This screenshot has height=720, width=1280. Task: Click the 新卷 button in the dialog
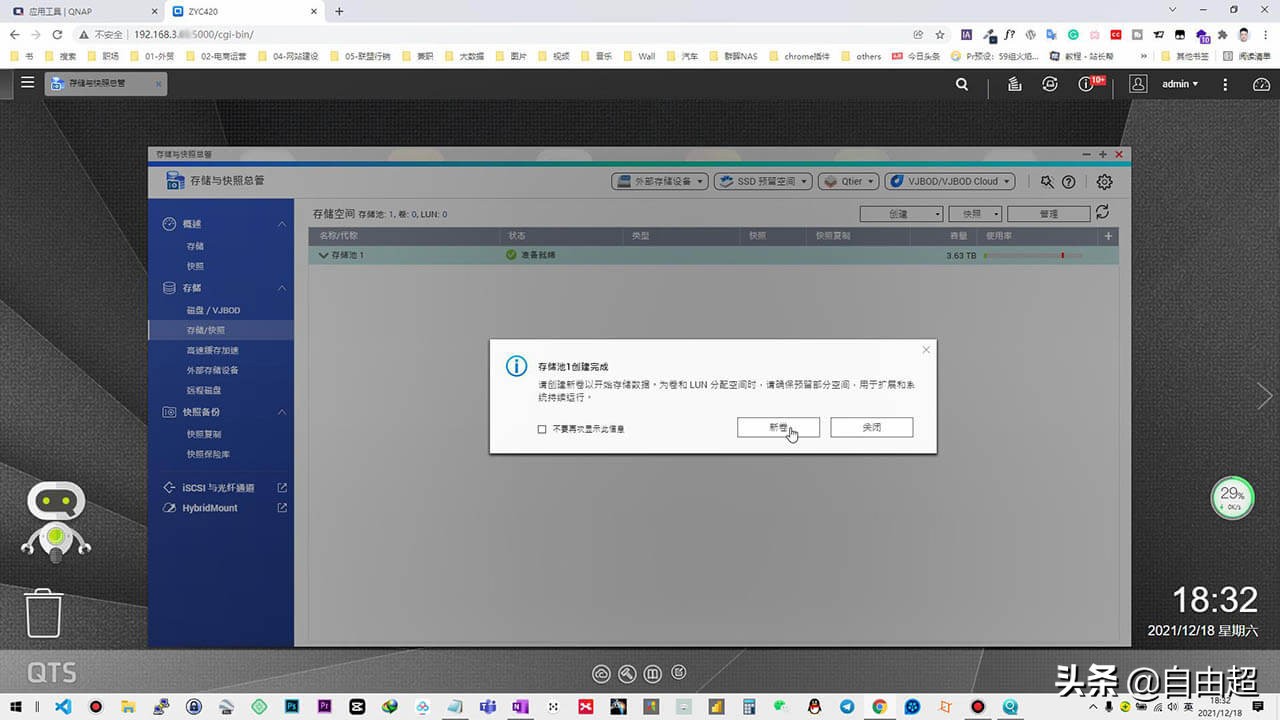pyautogui.click(x=778, y=427)
